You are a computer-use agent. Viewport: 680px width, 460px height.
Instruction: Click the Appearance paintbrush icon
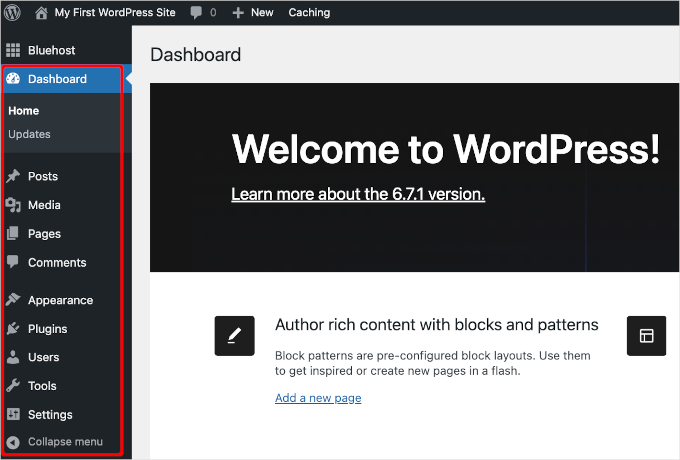[x=13, y=300]
